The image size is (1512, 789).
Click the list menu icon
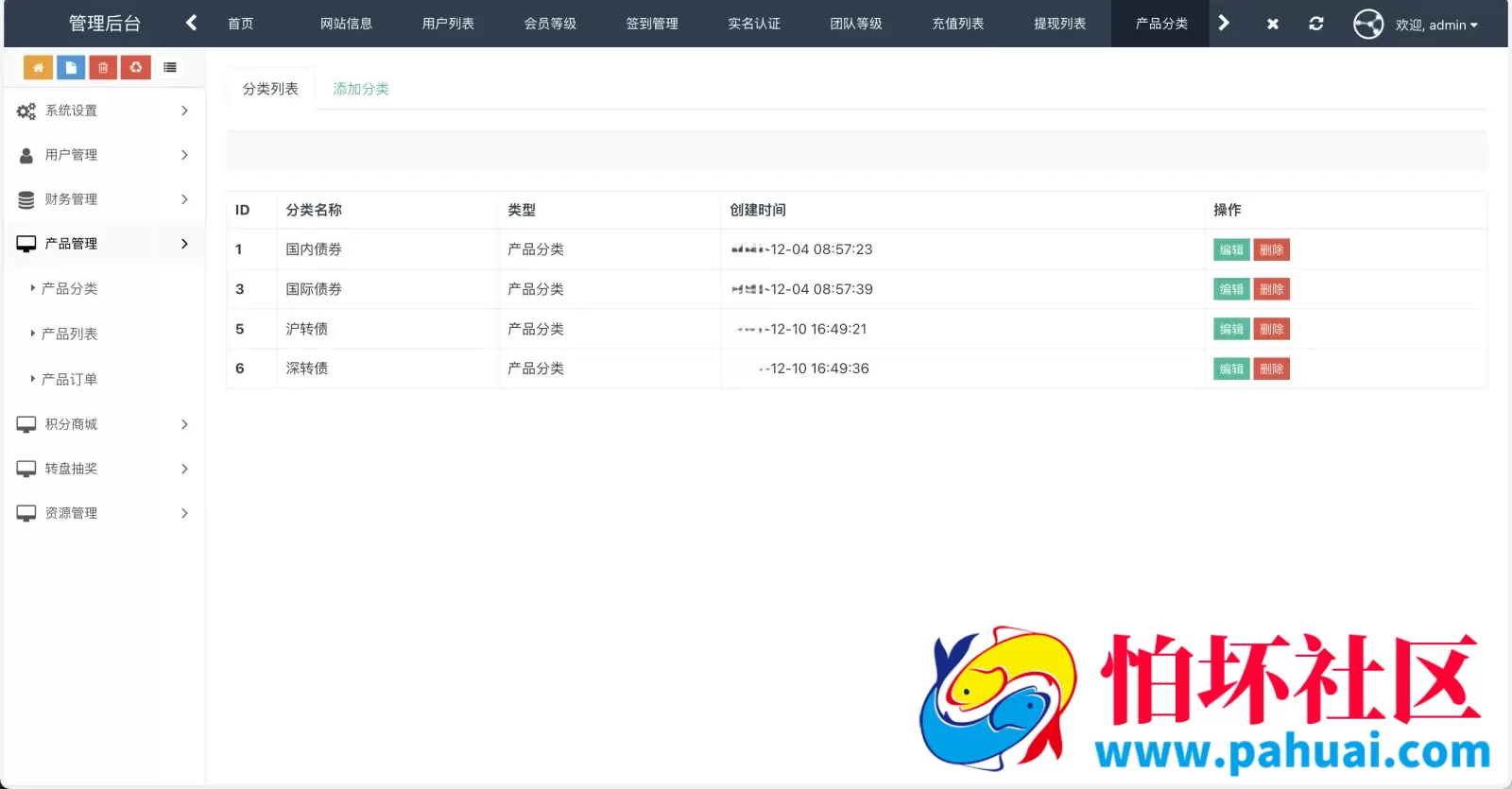(170, 67)
